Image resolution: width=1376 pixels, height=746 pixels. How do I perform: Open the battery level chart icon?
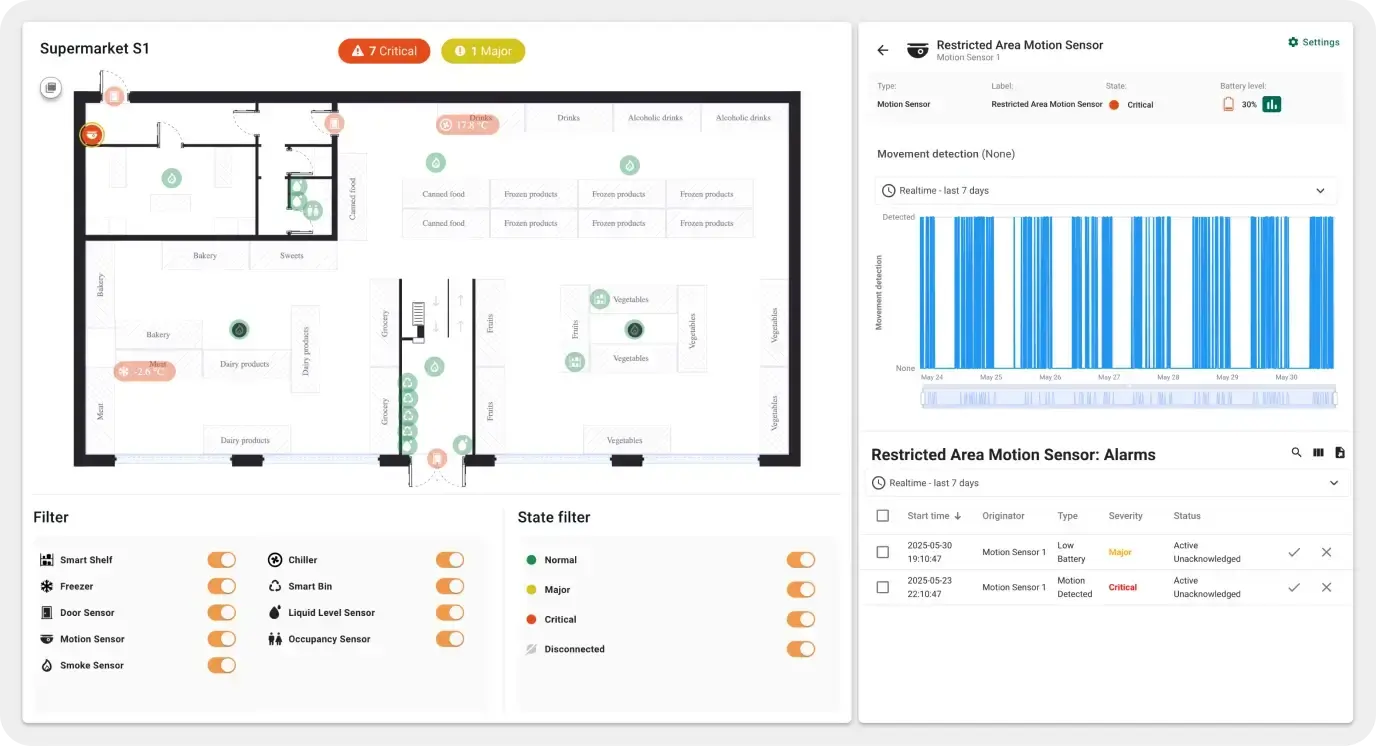[x=1271, y=104]
